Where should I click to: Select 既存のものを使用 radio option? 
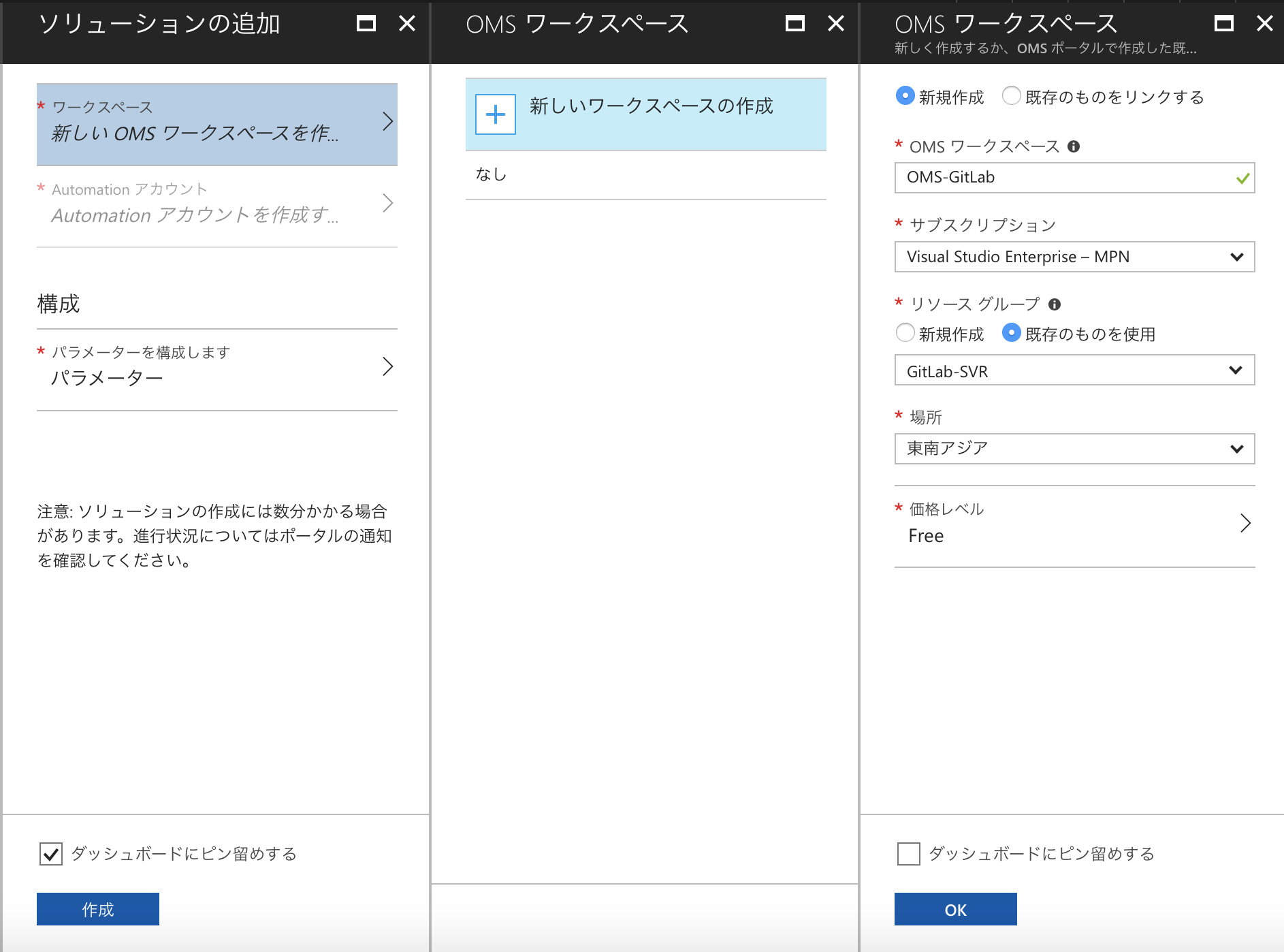click(1012, 333)
